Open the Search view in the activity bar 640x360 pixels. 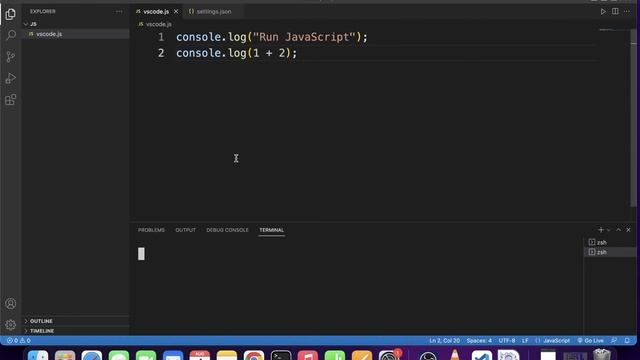pyautogui.click(x=11, y=35)
